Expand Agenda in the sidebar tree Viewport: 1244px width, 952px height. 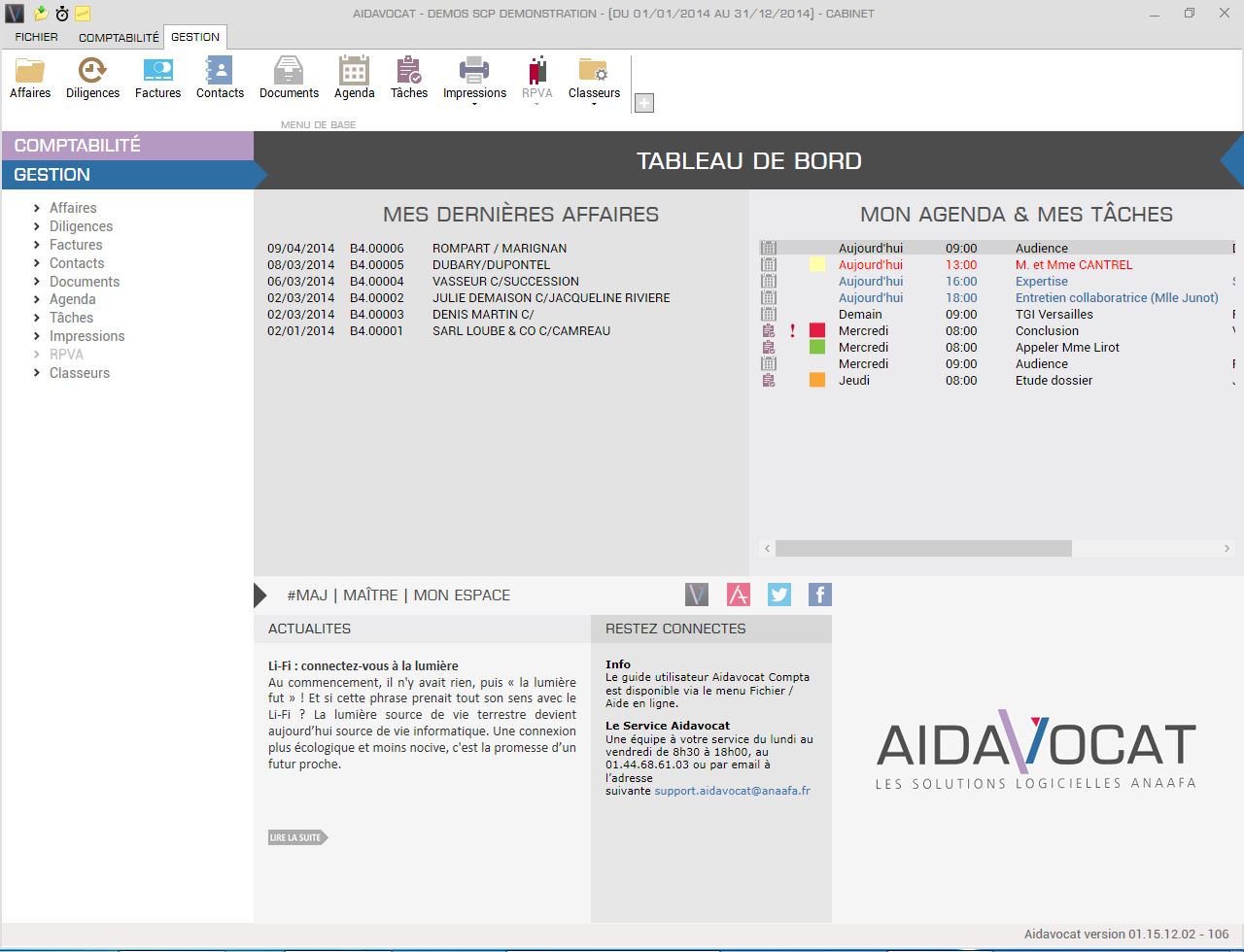pyautogui.click(x=36, y=299)
